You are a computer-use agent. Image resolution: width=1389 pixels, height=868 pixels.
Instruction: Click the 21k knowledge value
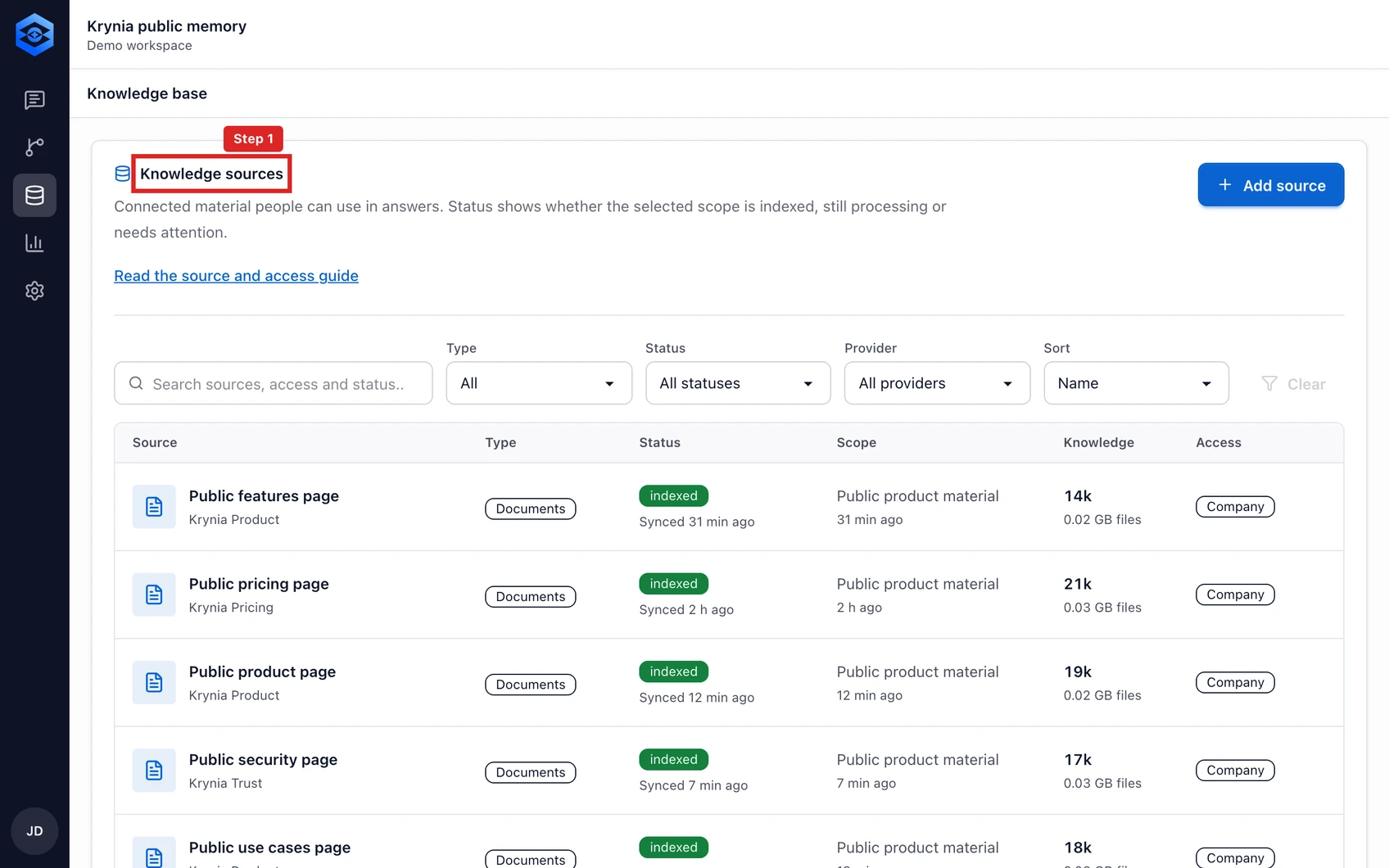coord(1078,584)
